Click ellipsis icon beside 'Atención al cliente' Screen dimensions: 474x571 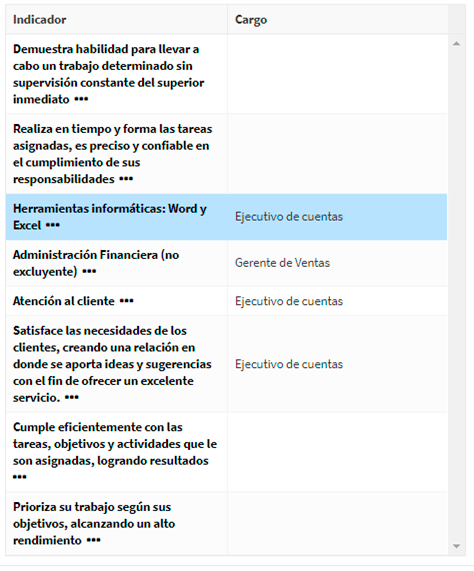(x=127, y=301)
